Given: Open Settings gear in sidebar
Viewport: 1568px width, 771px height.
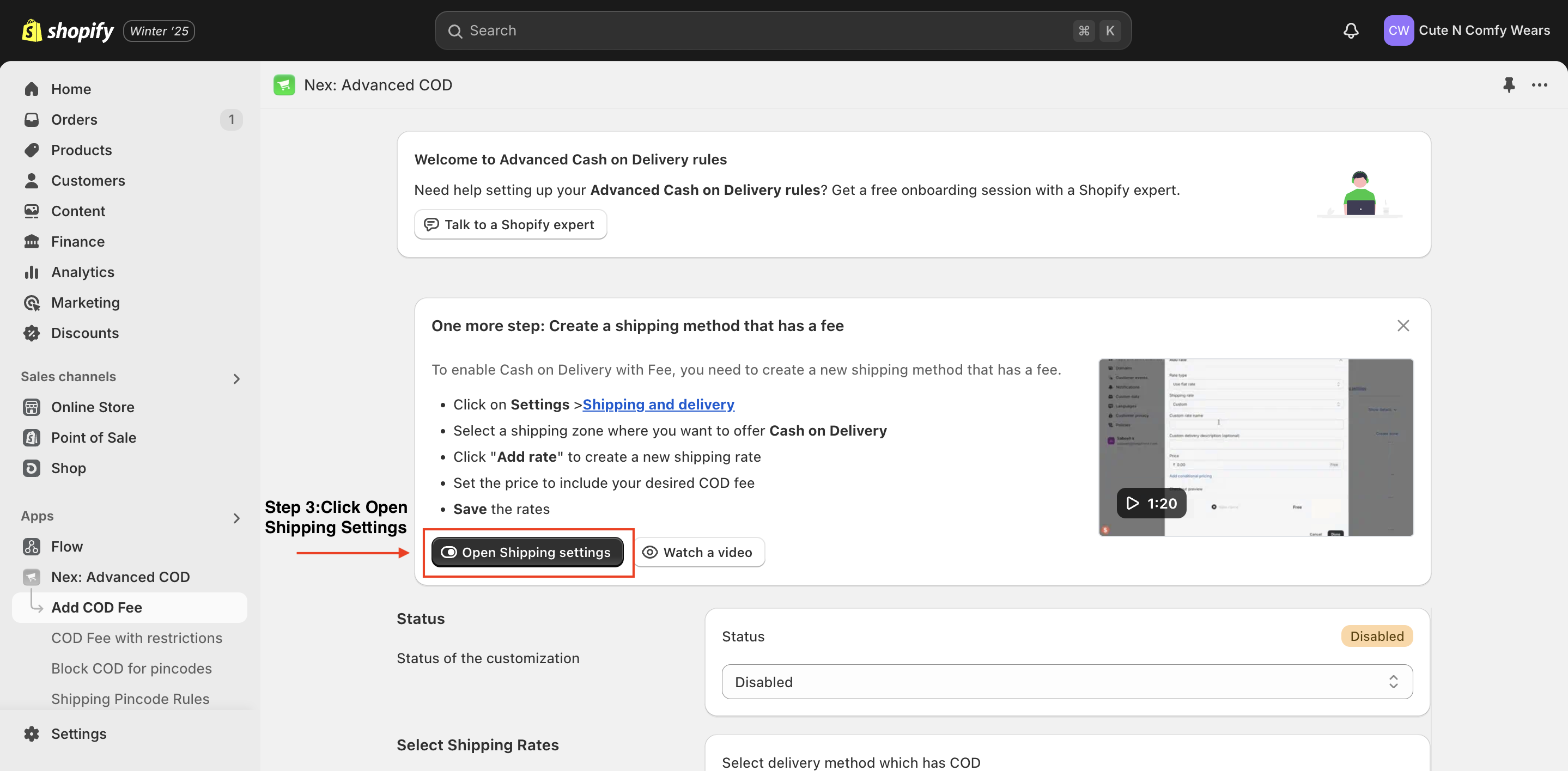Looking at the screenshot, I should (78, 734).
